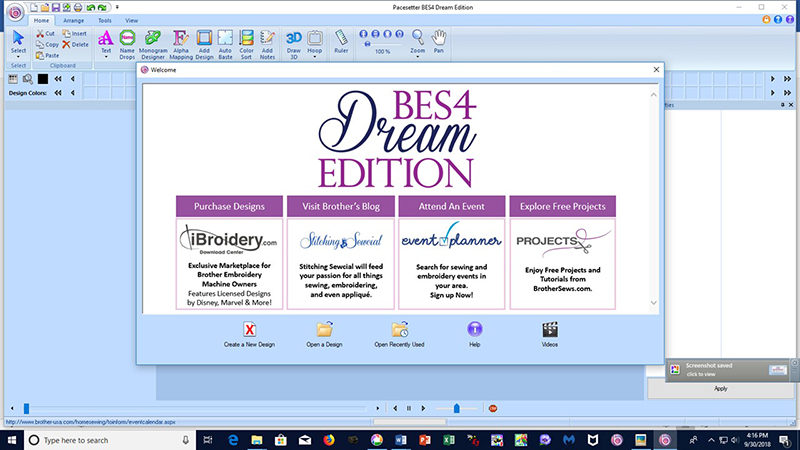Click the Alpha Mapping icon

pyautogui.click(x=182, y=43)
